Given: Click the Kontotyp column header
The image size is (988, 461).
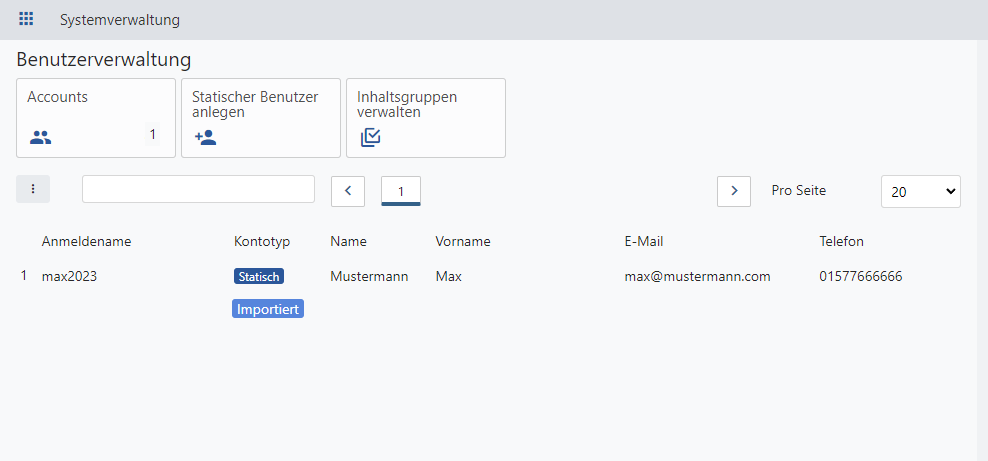Looking at the screenshot, I should click(x=262, y=241).
